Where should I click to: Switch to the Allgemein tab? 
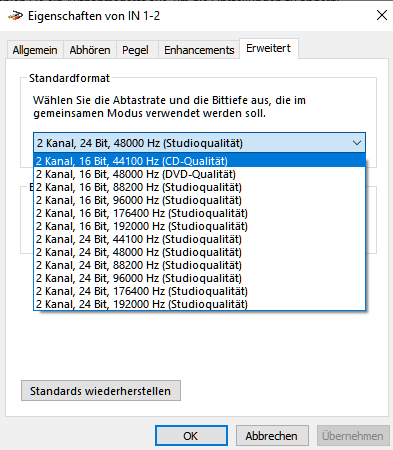(35, 50)
